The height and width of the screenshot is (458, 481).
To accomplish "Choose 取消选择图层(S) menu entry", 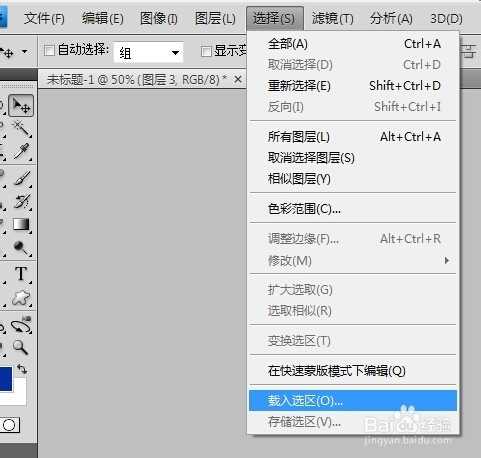I will click(x=353, y=158).
